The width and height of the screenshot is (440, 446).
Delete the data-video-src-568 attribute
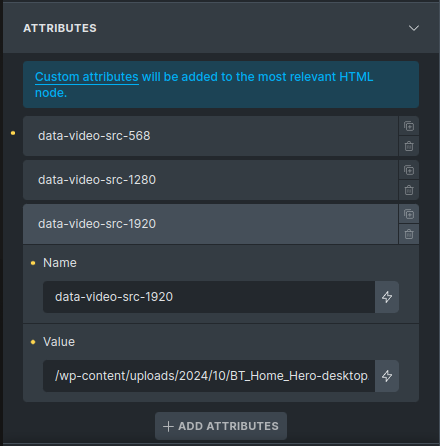point(409,146)
